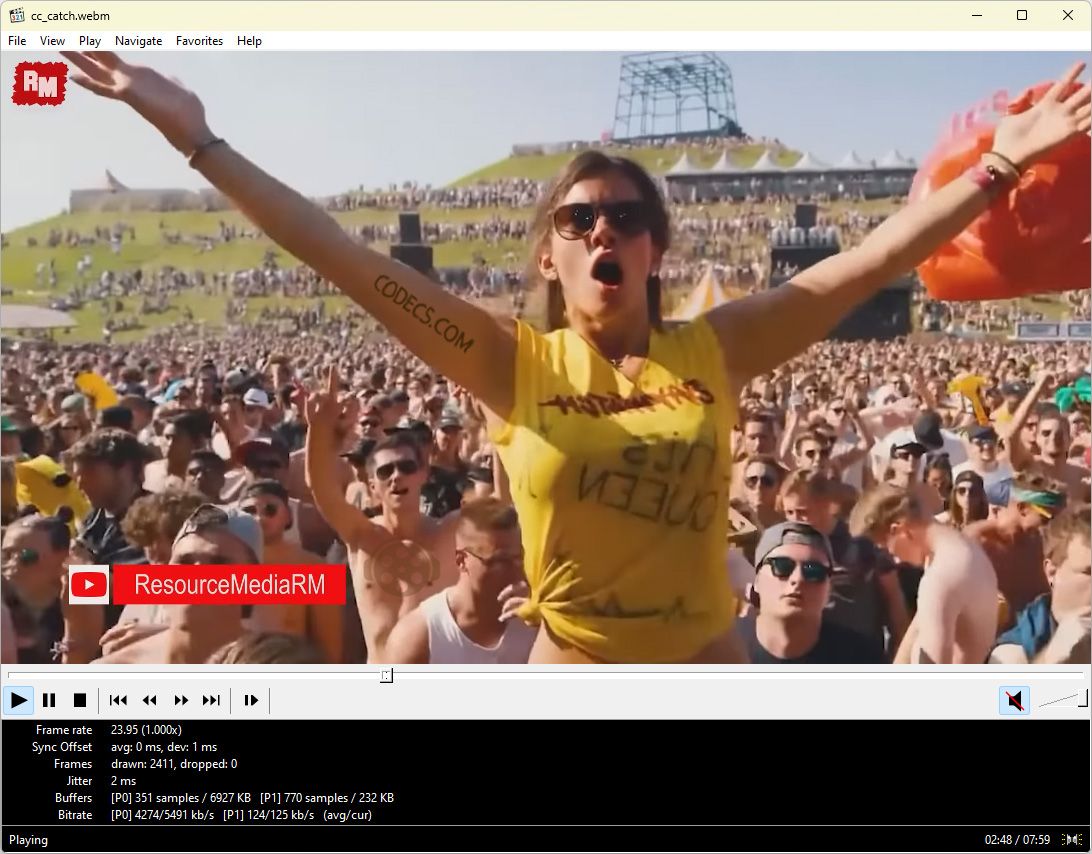Pause the video playback
Viewport: 1092px width, 854px height.
tap(49, 700)
